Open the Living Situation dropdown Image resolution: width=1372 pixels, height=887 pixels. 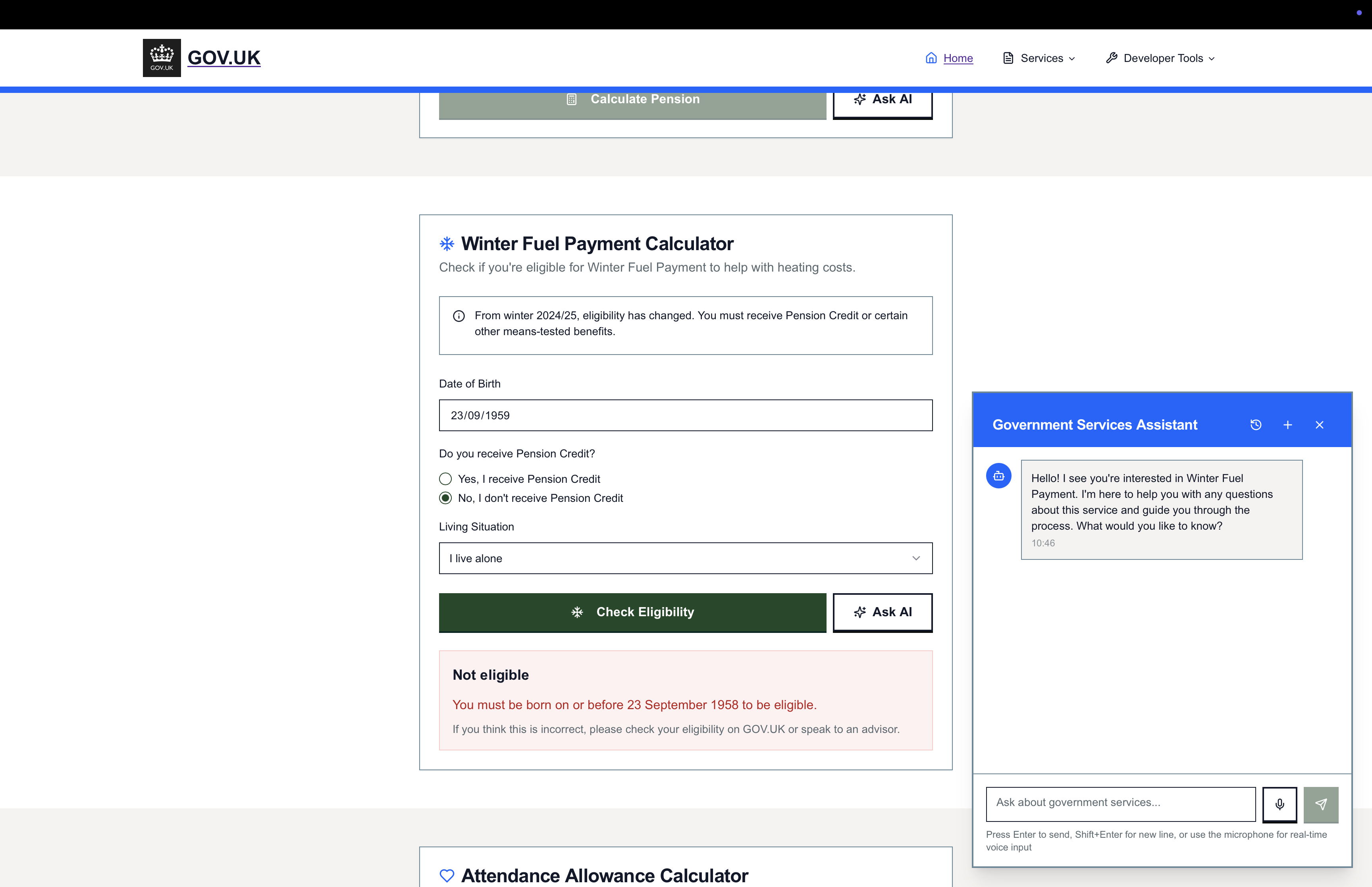685,558
